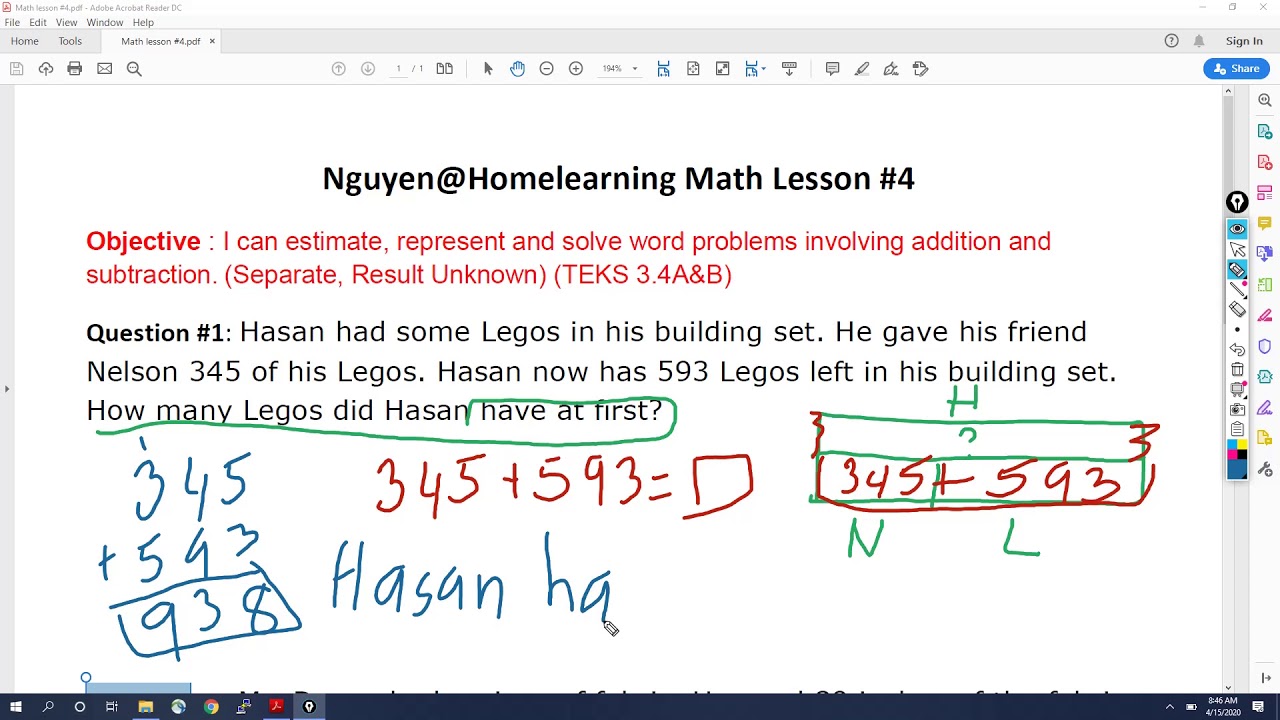This screenshot has width=1280, height=720.
Task: Open the File menu
Action: tap(12, 22)
